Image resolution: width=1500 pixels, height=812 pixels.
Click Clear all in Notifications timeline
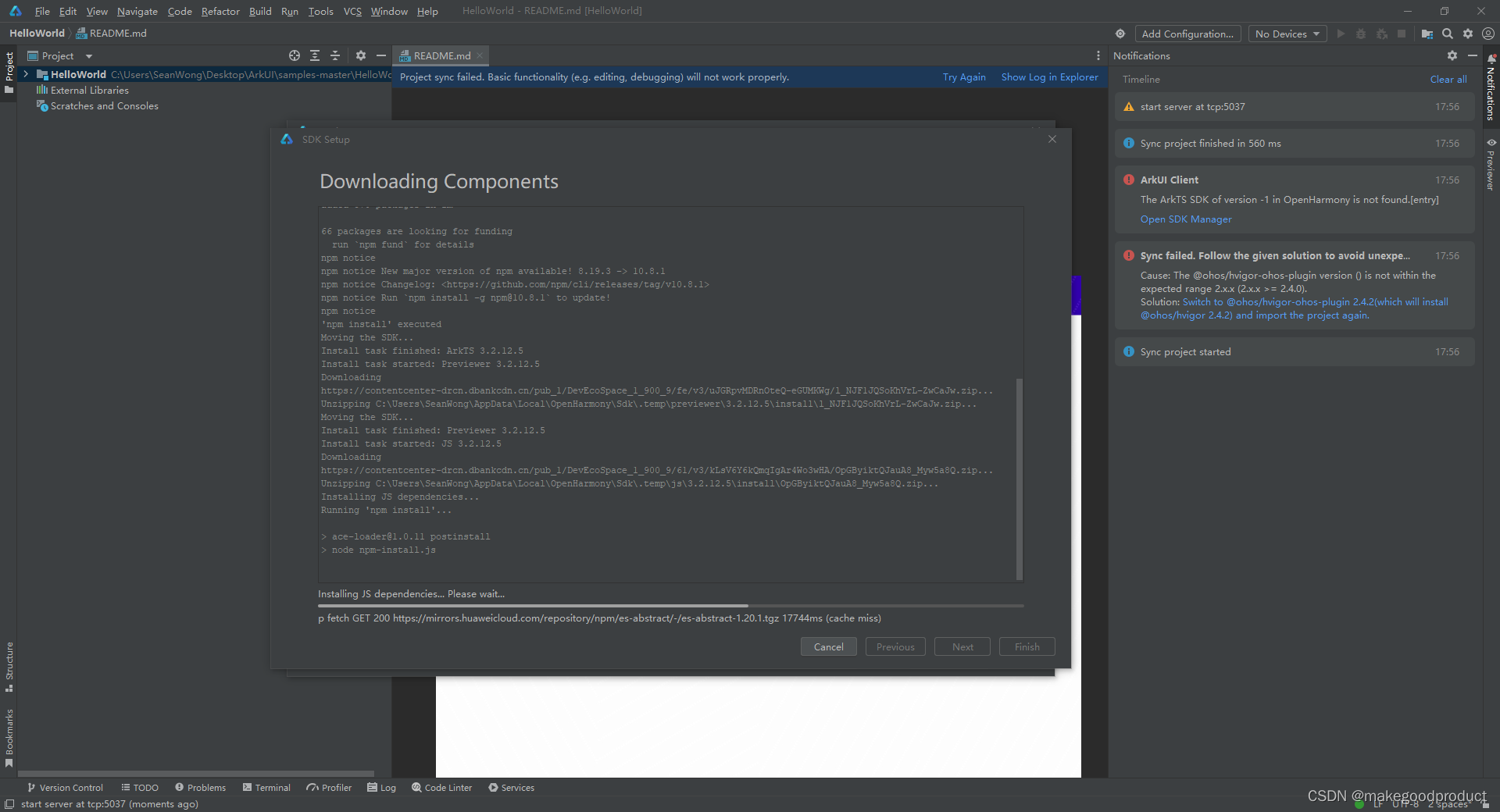(1448, 79)
